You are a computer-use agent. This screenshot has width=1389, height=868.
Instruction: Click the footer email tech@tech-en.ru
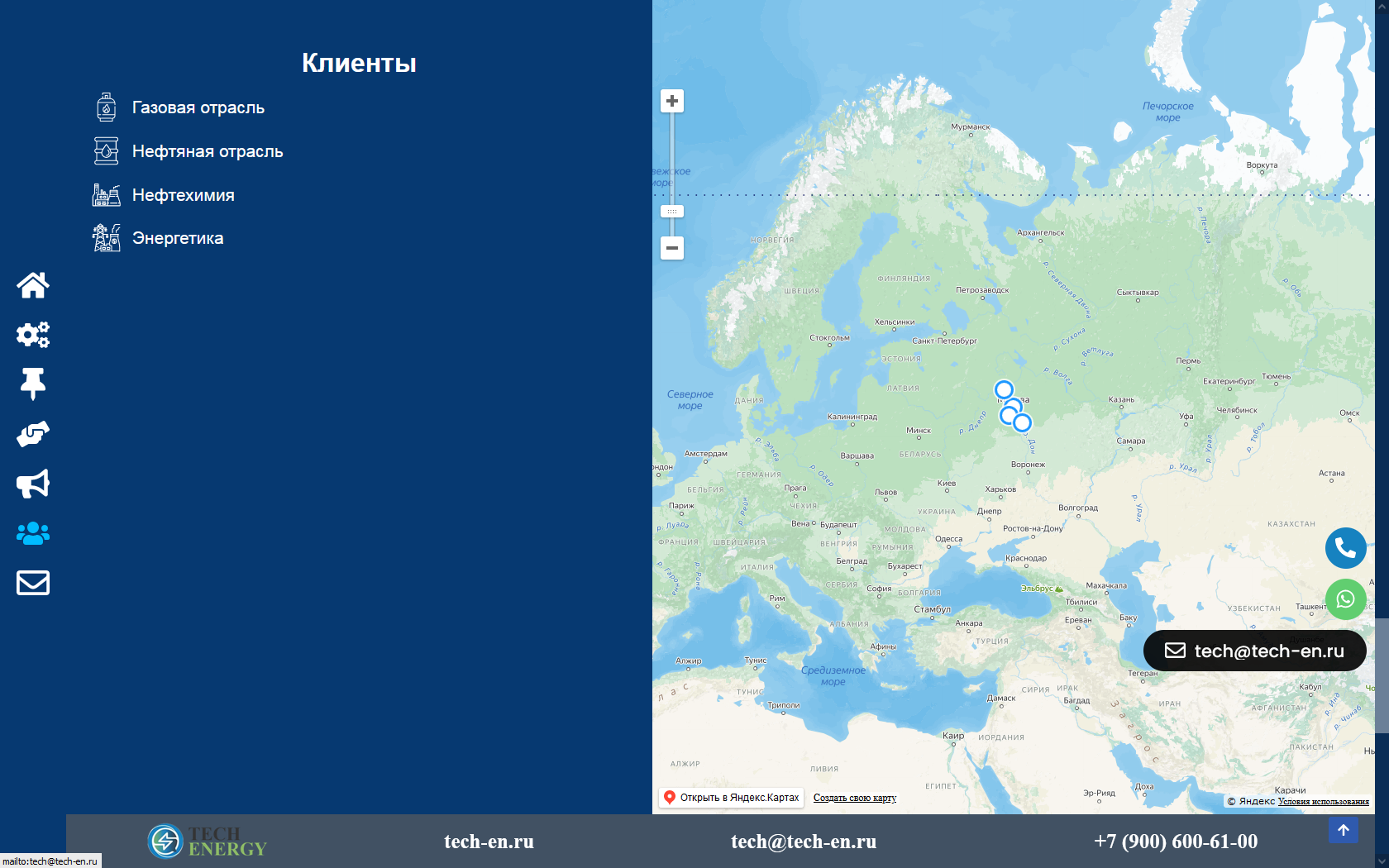[804, 842]
